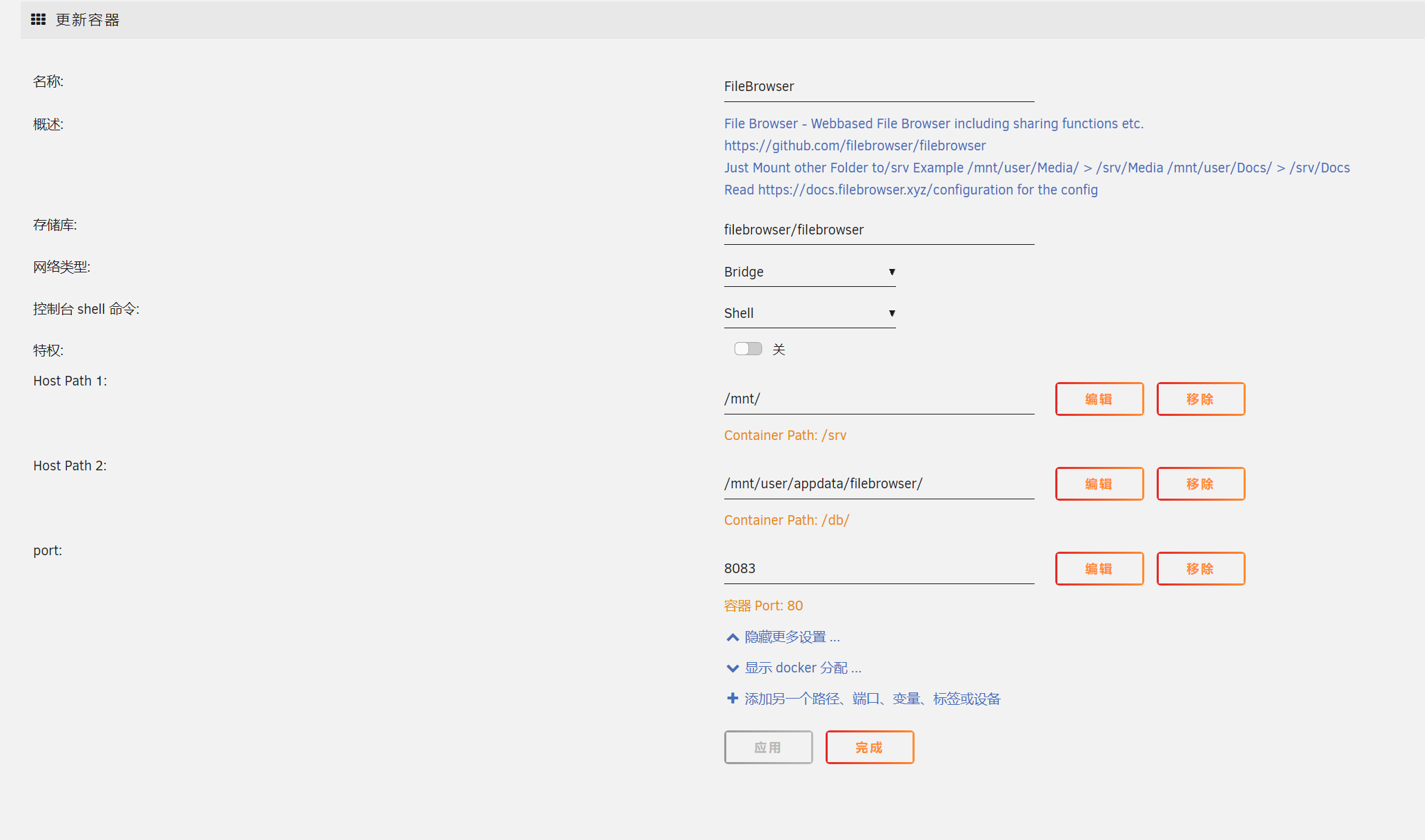Click 添加另一个路径、端口、变量 link

[x=872, y=699]
